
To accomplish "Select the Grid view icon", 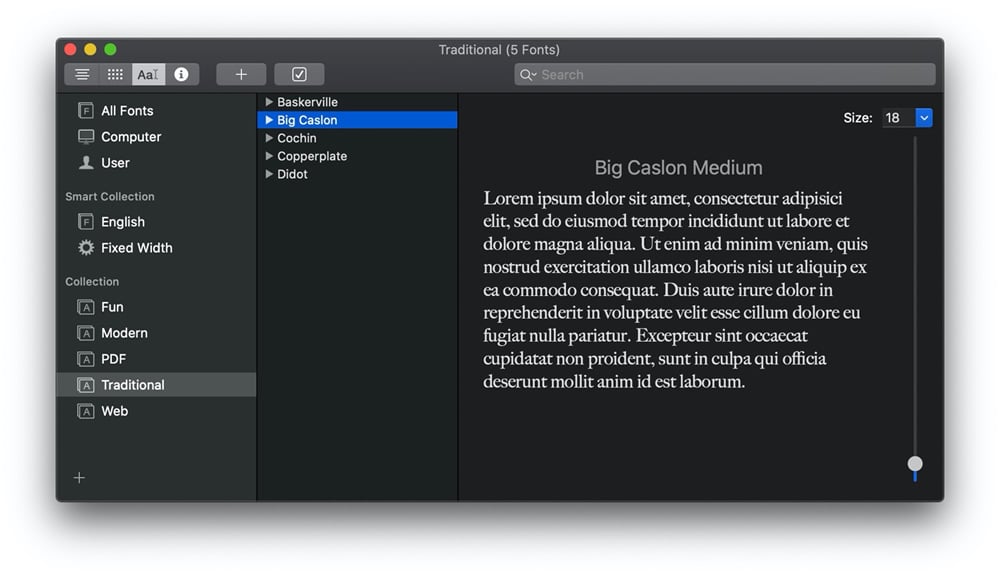I will click(x=115, y=75).
